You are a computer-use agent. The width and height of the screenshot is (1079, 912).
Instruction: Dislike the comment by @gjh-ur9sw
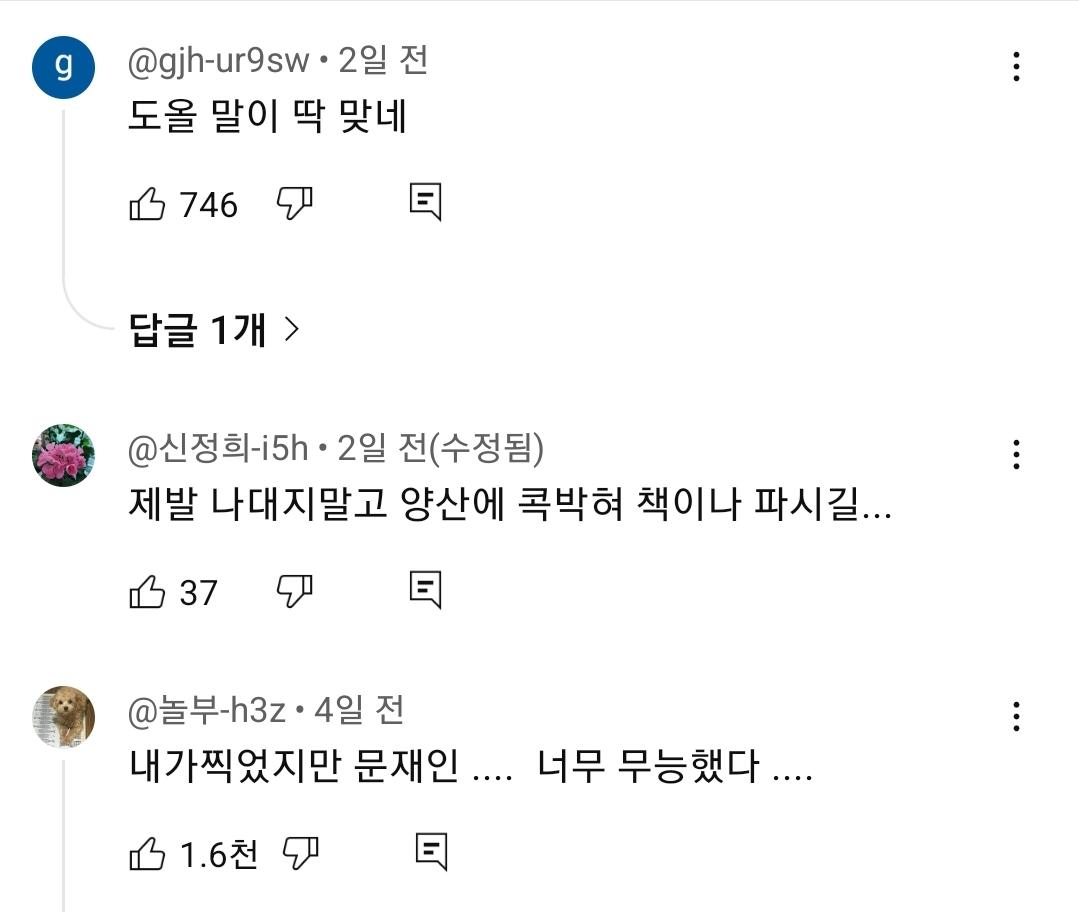[x=294, y=204]
